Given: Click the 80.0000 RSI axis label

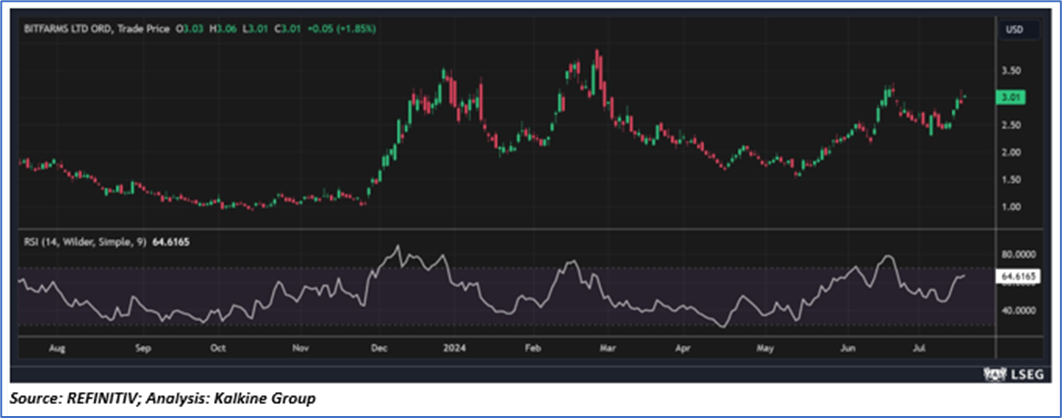Looking at the screenshot, I should pyautogui.click(x=1020, y=255).
